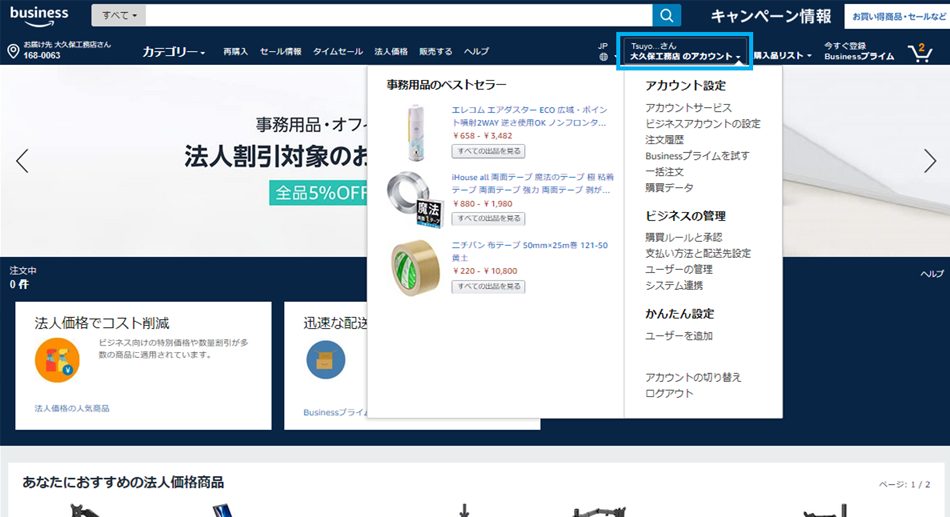The image size is (950, 517).
Task: Click the ¥658 - ¥3,482 price text
Action: click(x=482, y=136)
